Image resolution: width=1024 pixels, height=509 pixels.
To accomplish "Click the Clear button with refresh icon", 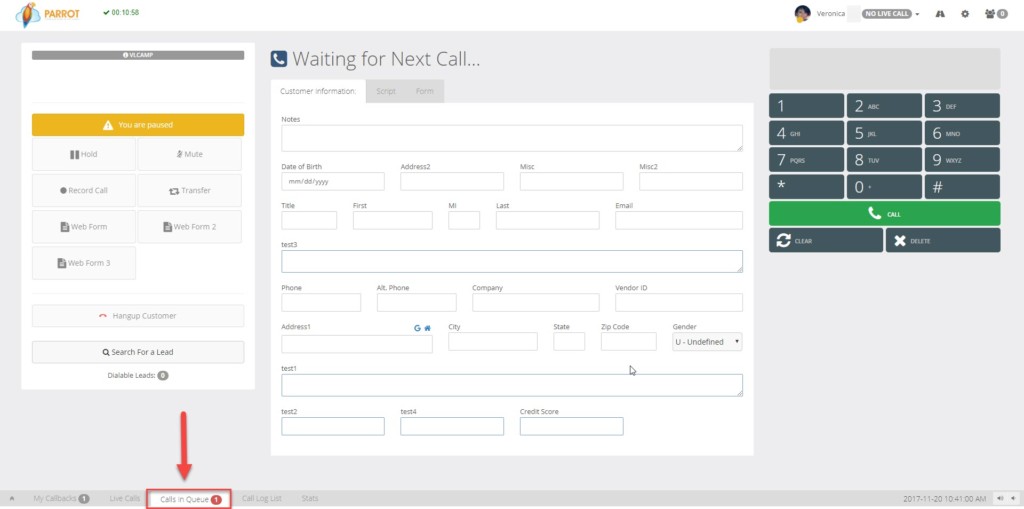I will click(x=825, y=240).
